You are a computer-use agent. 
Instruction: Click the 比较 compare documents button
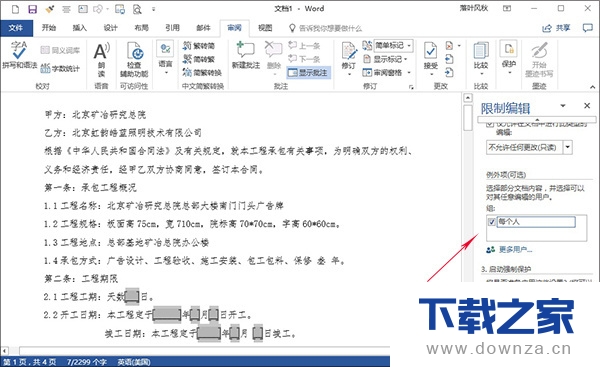click(481, 57)
